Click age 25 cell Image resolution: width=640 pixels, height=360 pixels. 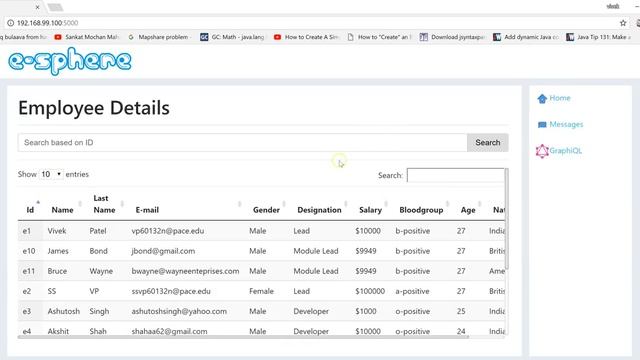[x=461, y=311]
